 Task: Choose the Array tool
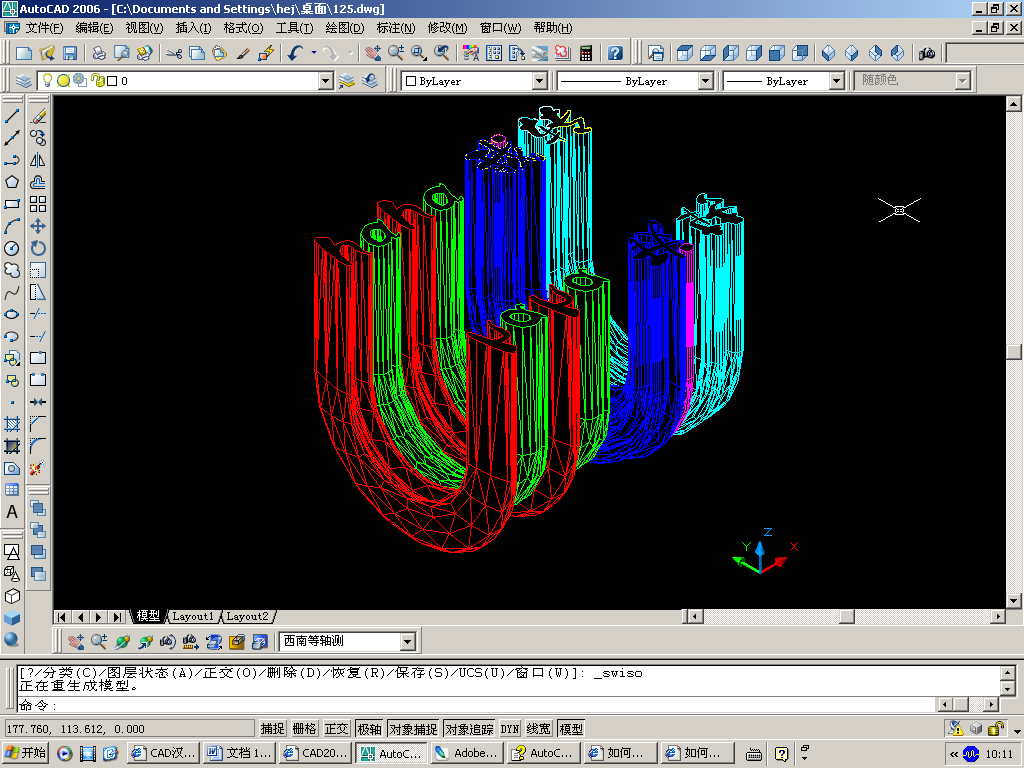point(38,204)
